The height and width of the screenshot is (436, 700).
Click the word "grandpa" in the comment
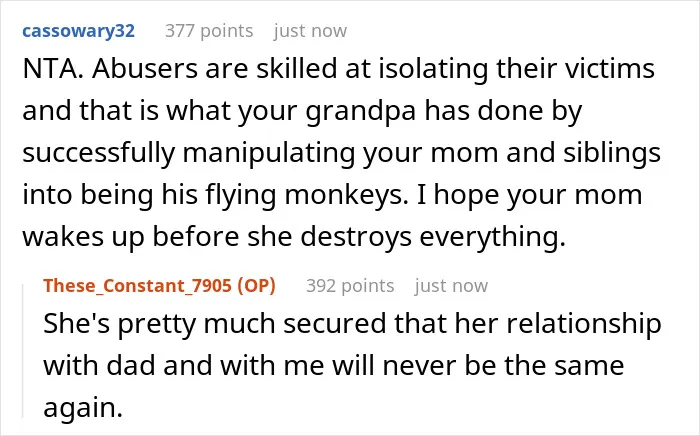(x=361, y=111)
